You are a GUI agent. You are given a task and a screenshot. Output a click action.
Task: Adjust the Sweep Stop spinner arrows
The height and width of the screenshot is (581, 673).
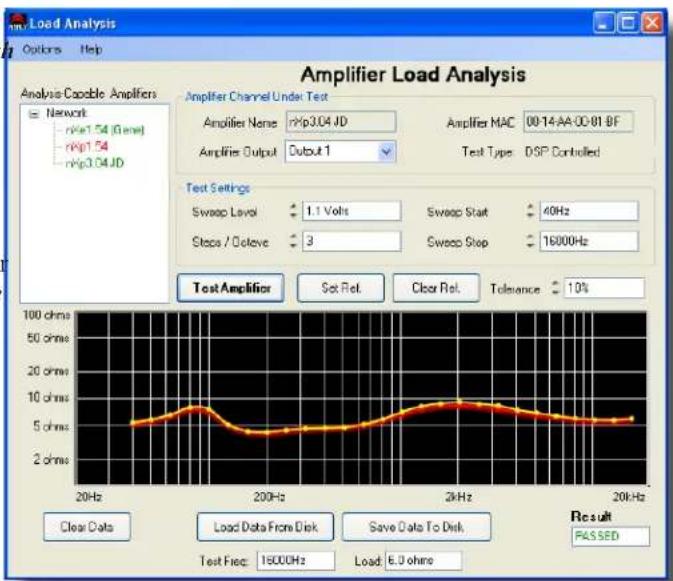click(x=531, y=241)
